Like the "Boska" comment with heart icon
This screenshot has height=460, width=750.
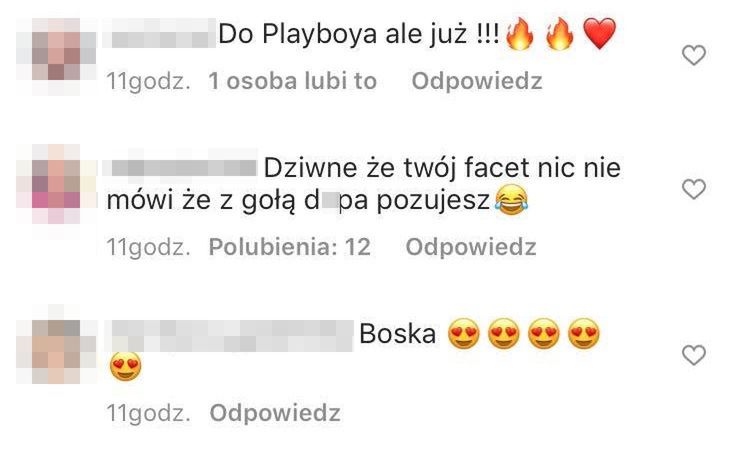coord(694,355)
